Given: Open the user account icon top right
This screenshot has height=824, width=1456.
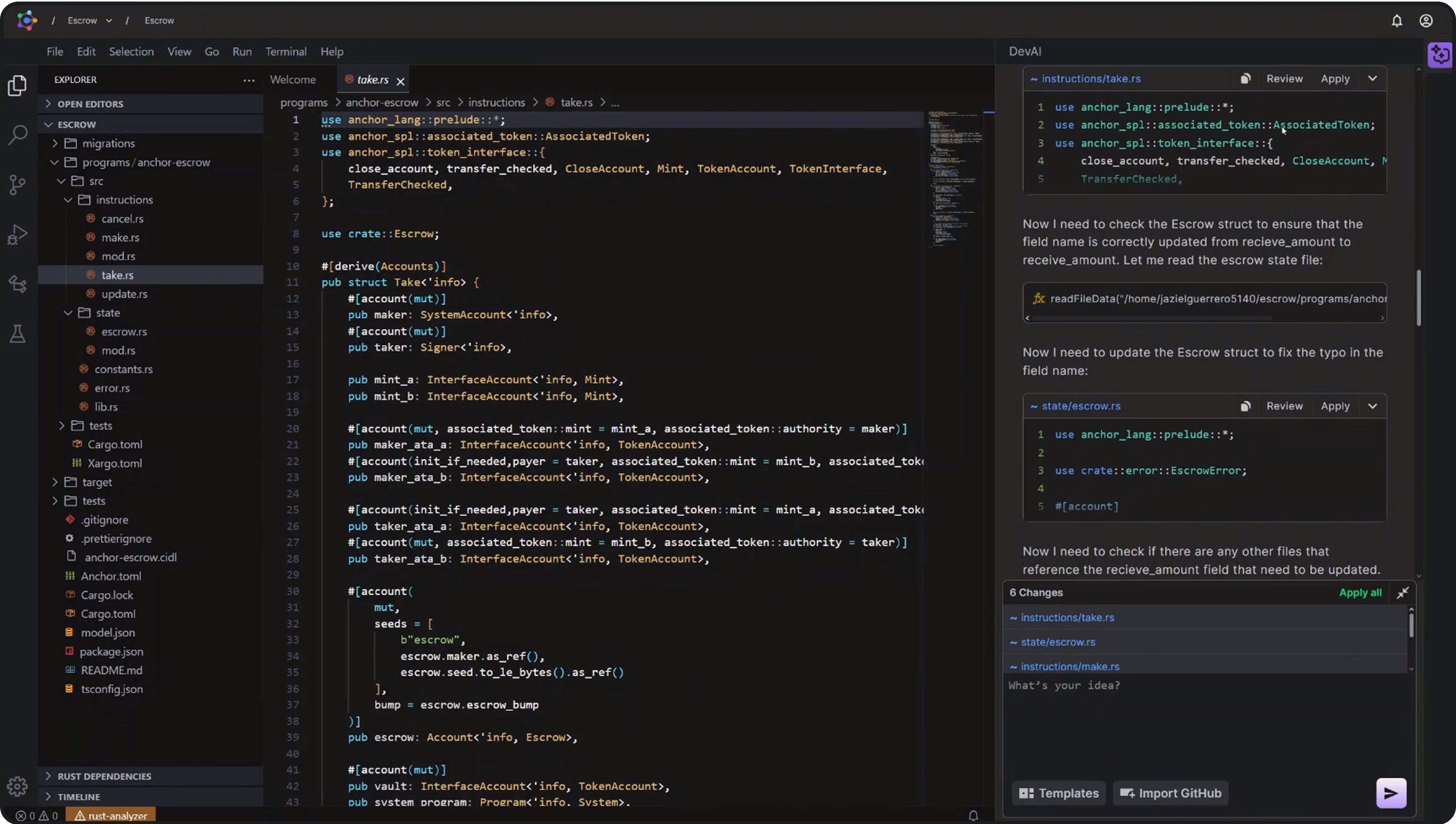Looking at the screenshot, I should pos(1426,20).
